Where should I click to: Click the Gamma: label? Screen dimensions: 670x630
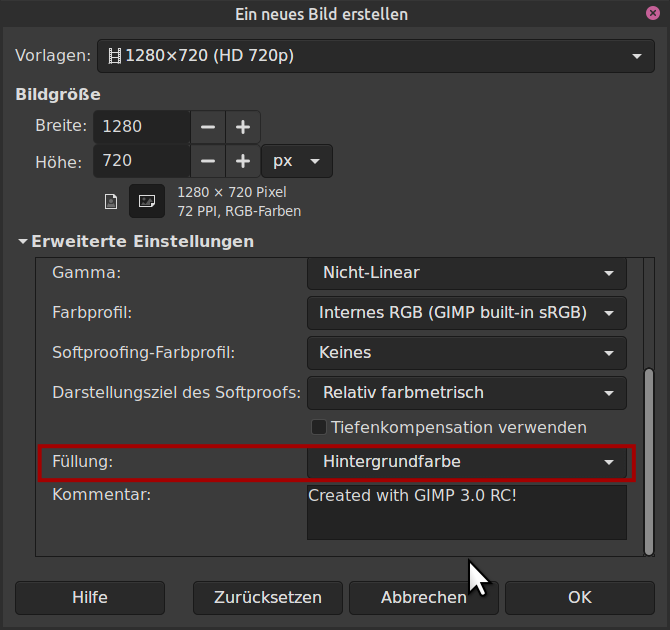[87, 272]
